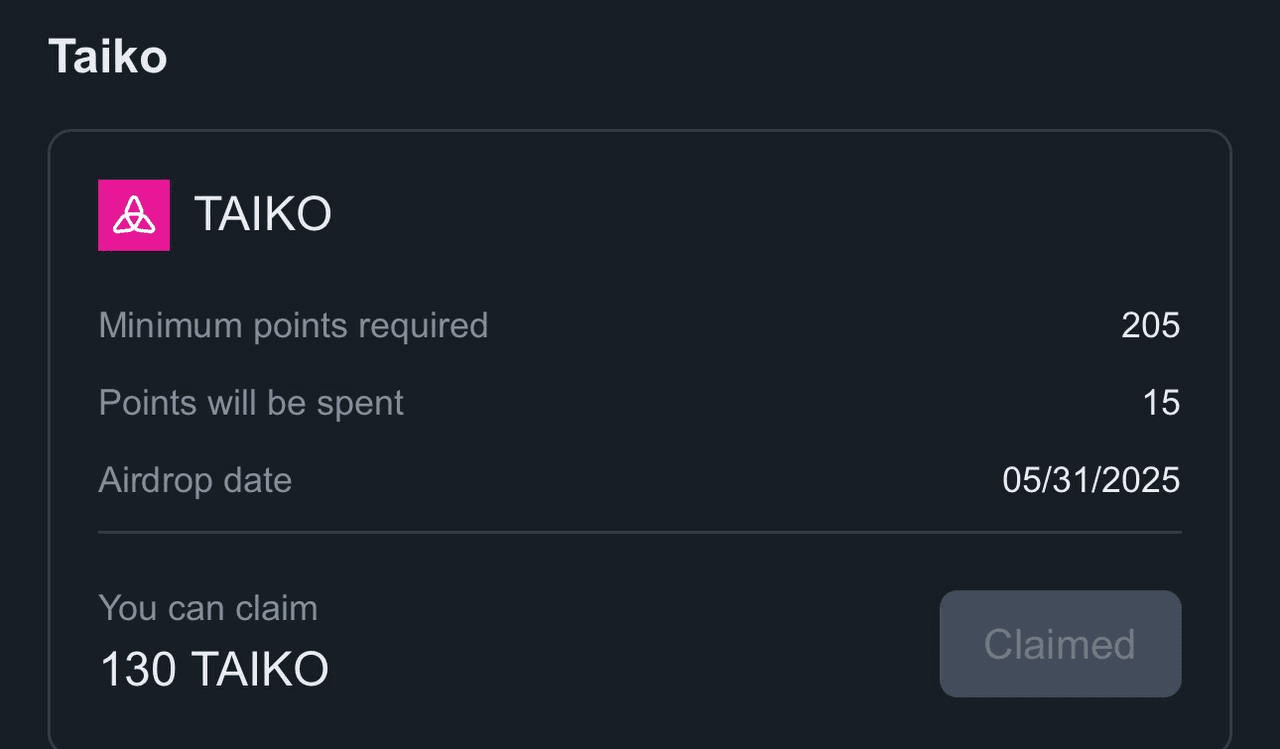Click the horizontal divider below Airdrop date
Image resolution: width=1280 pixels, height=749 pixels.
640,532
